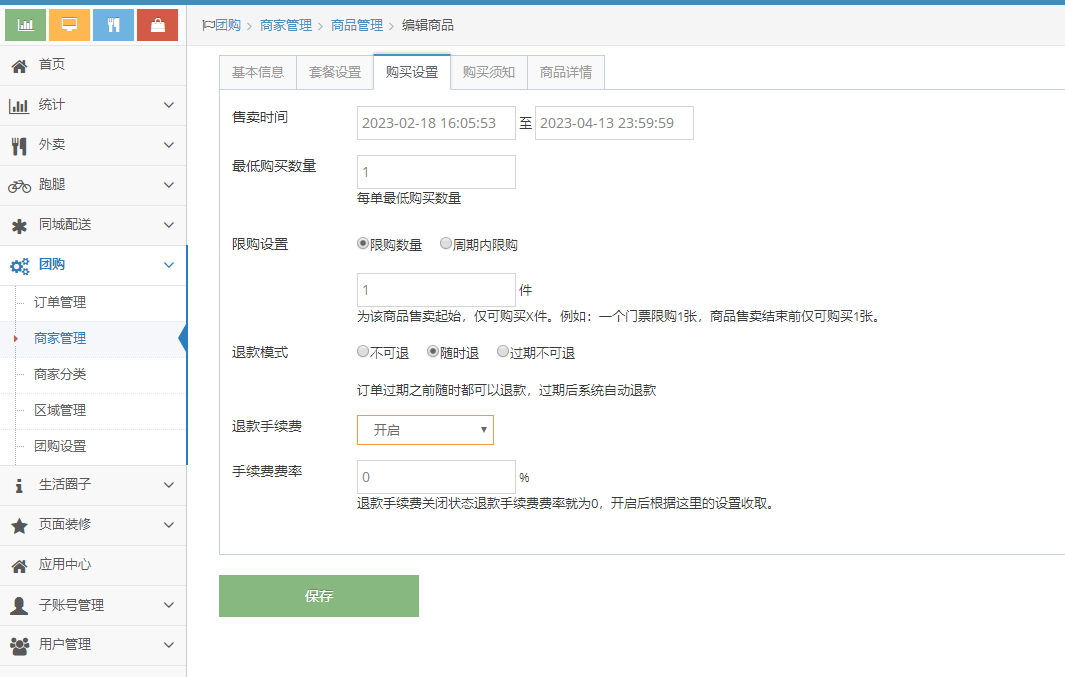Choose the 不可退 refund mode
Viewport: 1065px width, 677px height.
click(x=363, y=352)
